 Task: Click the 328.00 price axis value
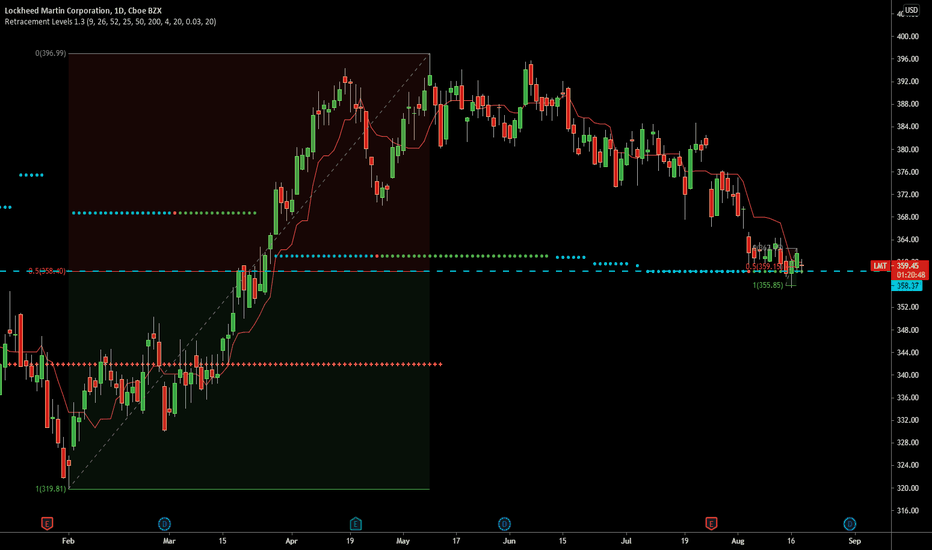point(908,442)
